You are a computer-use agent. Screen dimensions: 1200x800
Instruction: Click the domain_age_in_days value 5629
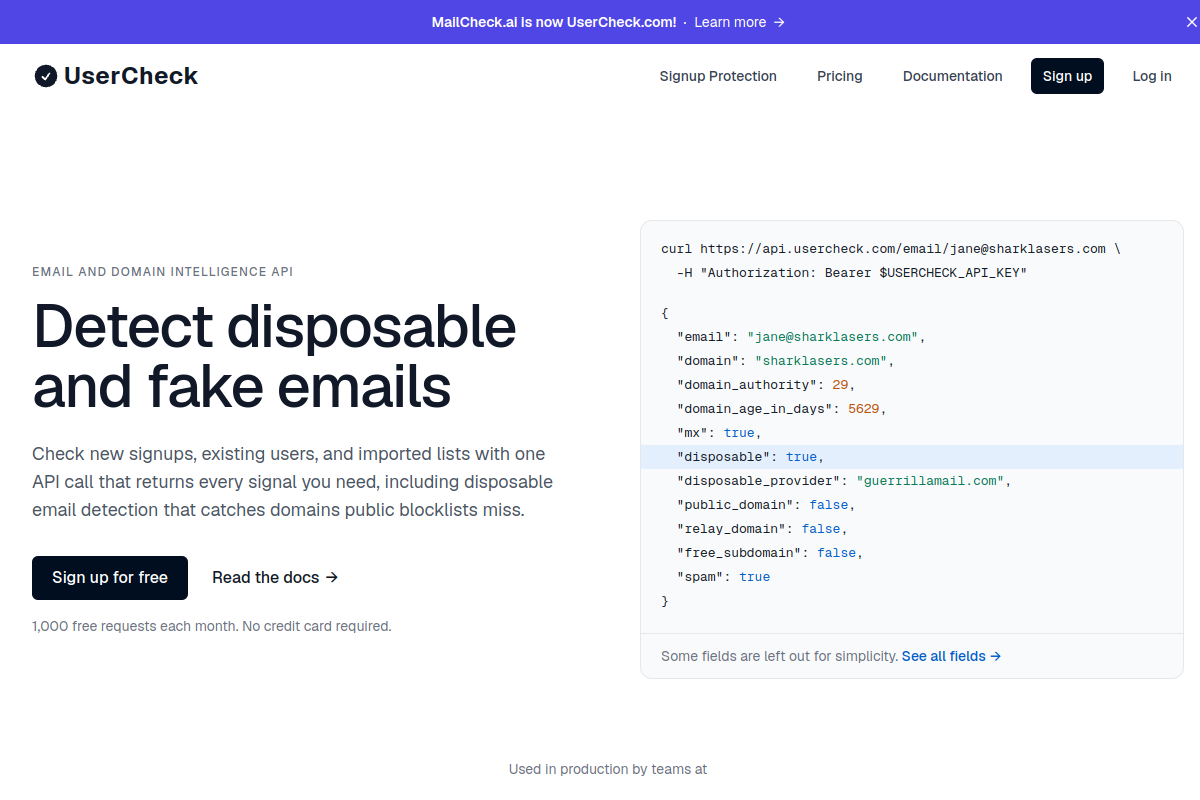863,409
